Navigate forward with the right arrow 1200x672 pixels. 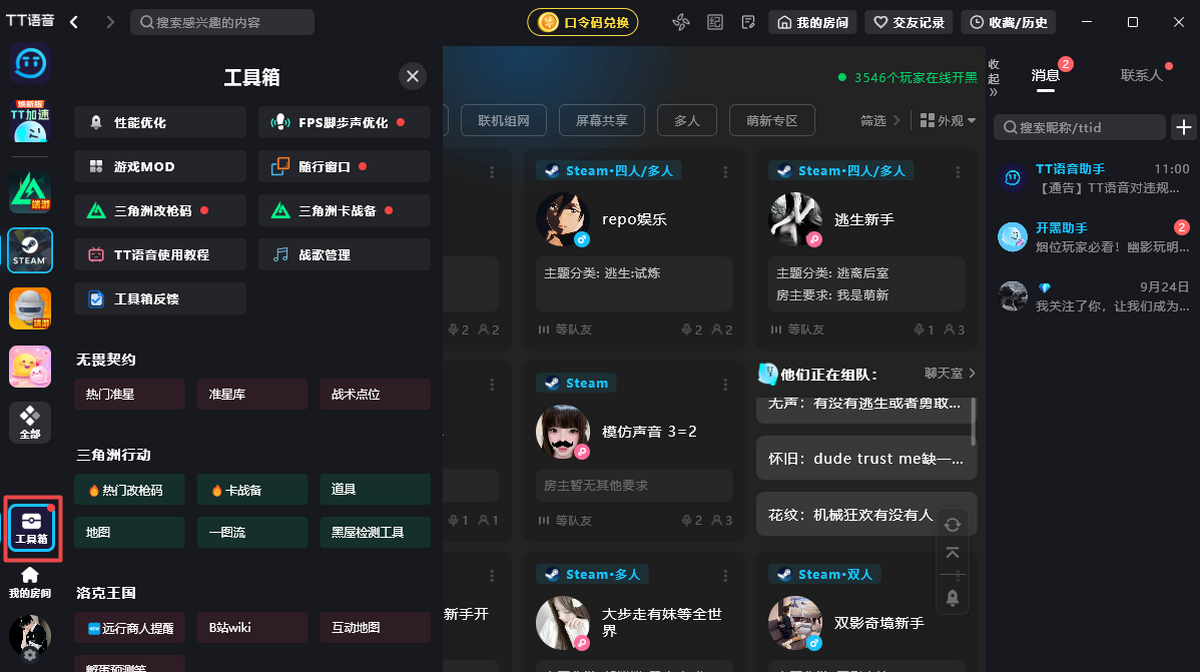[x=109, y=22]
